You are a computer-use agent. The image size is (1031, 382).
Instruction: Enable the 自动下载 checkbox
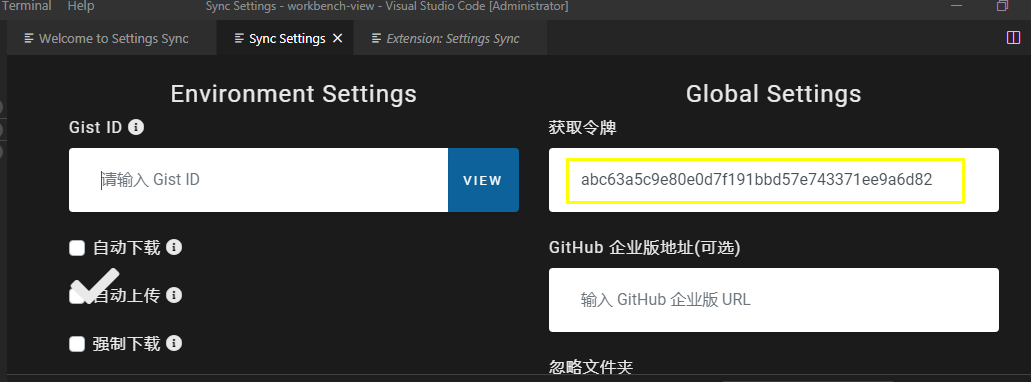[78, 248]
